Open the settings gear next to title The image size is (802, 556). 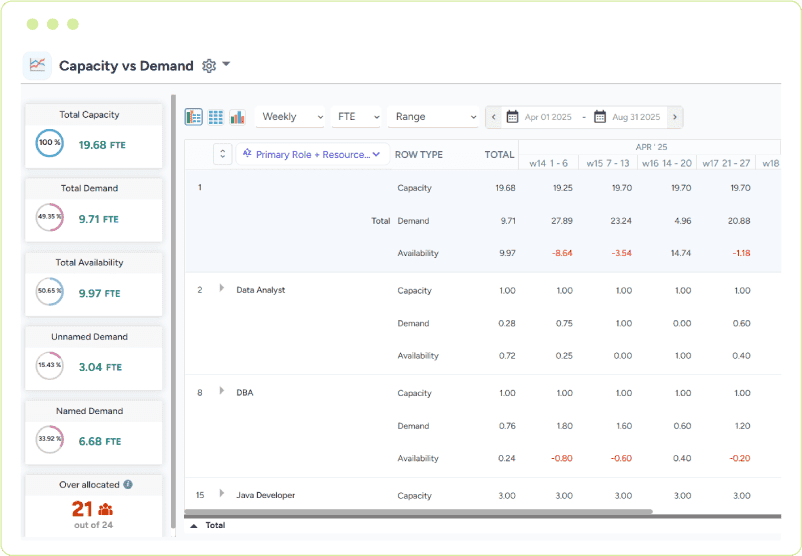tap(209, 65)
